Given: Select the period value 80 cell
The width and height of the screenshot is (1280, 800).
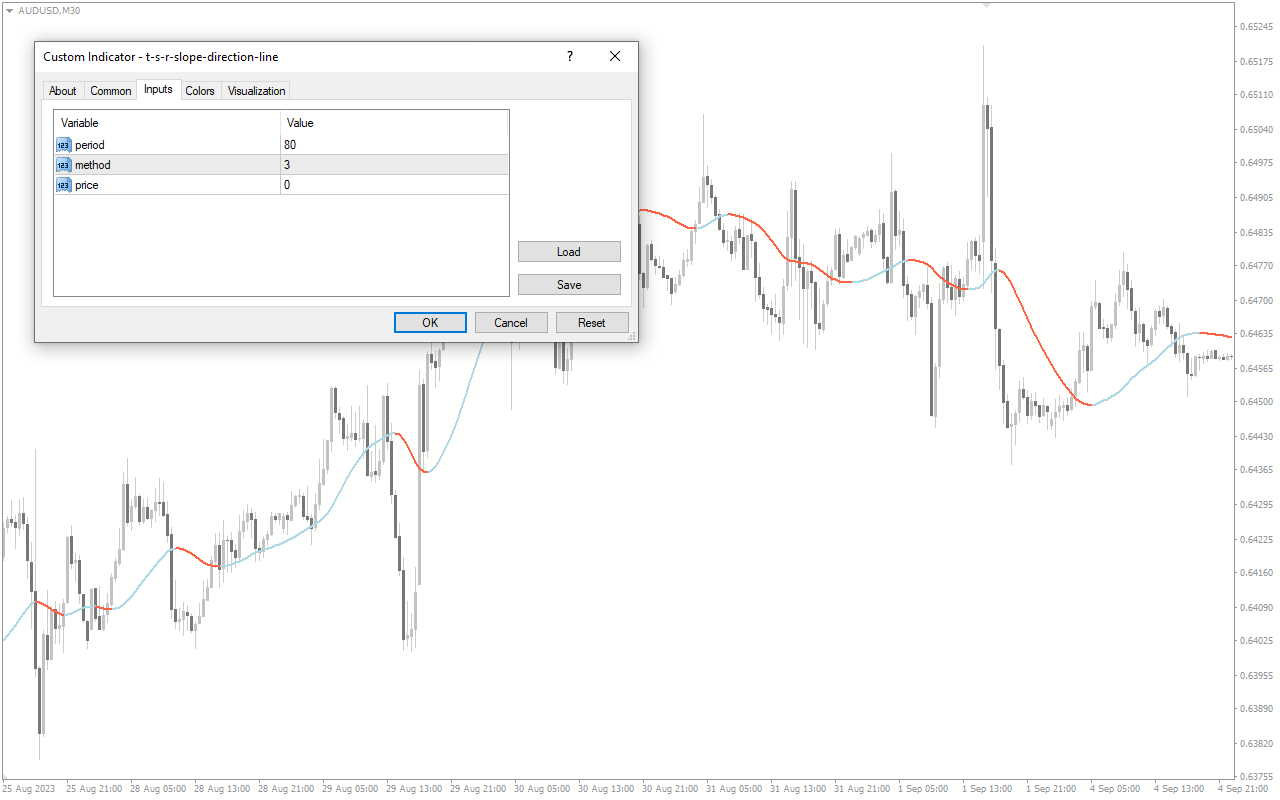Looking at the screenshot, I should (394, 145).
